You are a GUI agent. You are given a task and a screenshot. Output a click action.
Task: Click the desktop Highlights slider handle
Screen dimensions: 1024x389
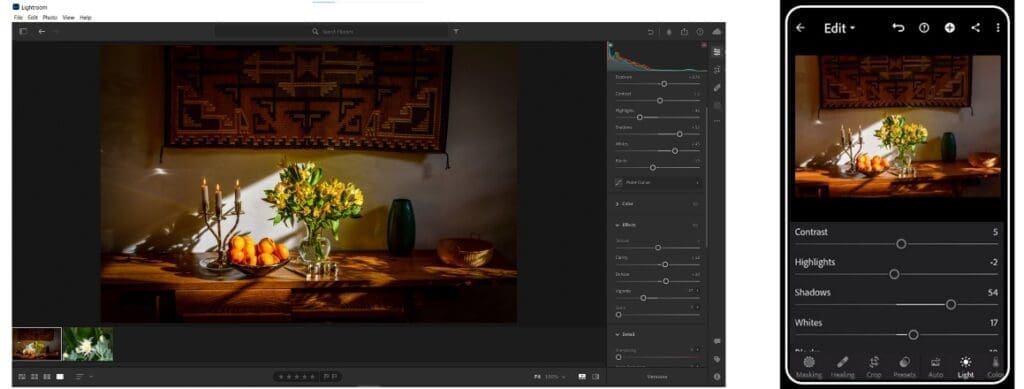point(639,117)
